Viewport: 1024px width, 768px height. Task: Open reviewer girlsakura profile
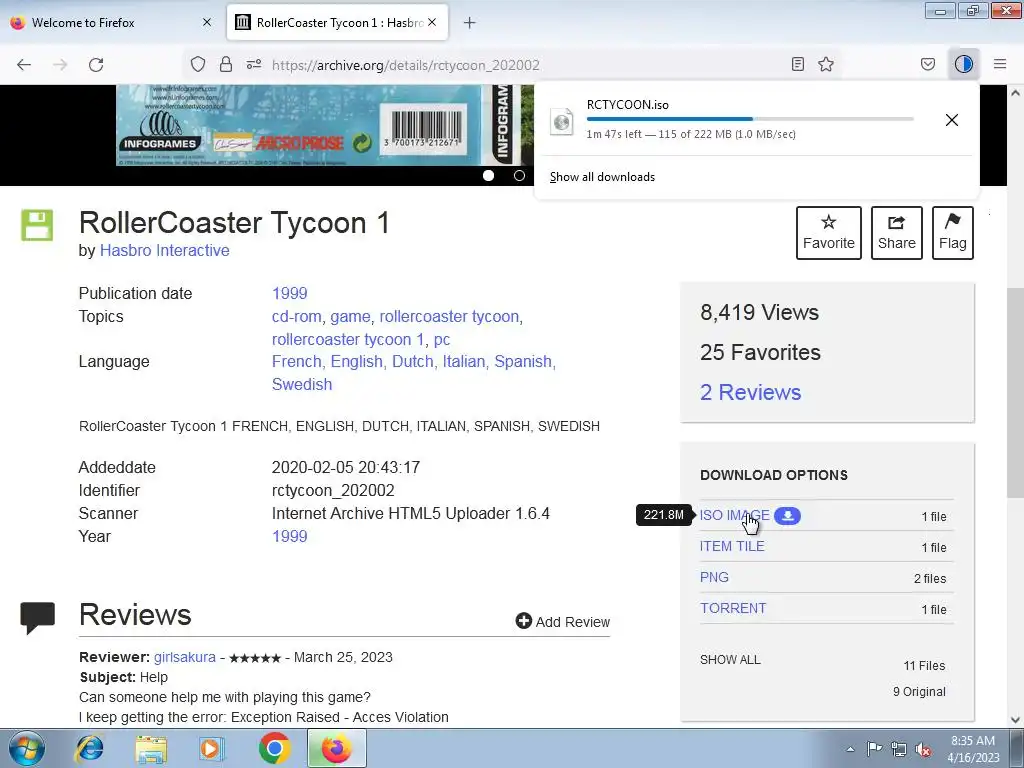pyautogui.click(x=185, y=657)
